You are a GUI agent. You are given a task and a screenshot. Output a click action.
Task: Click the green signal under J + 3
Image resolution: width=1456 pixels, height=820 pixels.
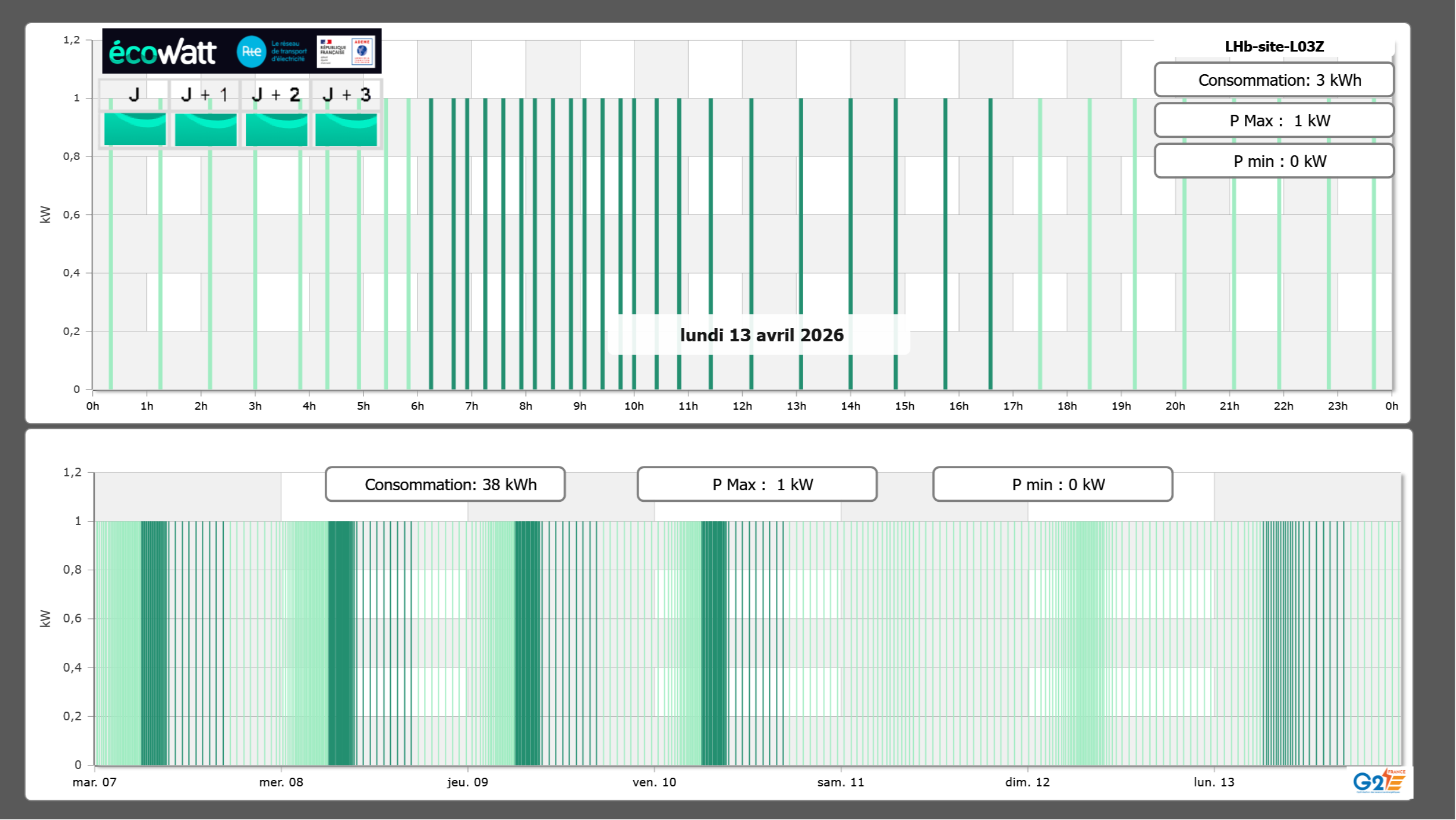[x=346, y=129]
